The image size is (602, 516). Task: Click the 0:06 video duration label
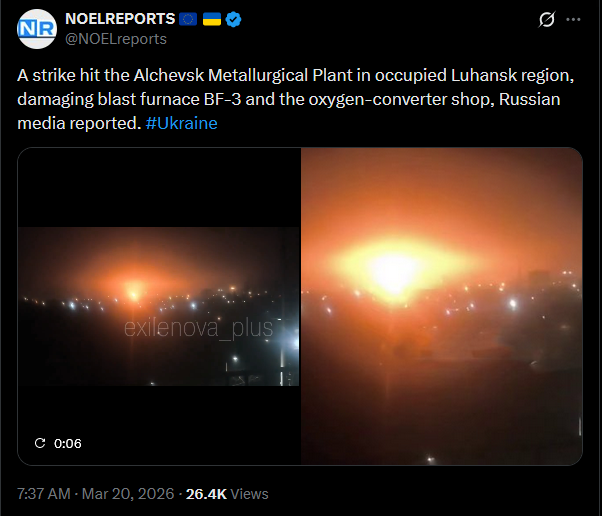click(x=68, y=443)
